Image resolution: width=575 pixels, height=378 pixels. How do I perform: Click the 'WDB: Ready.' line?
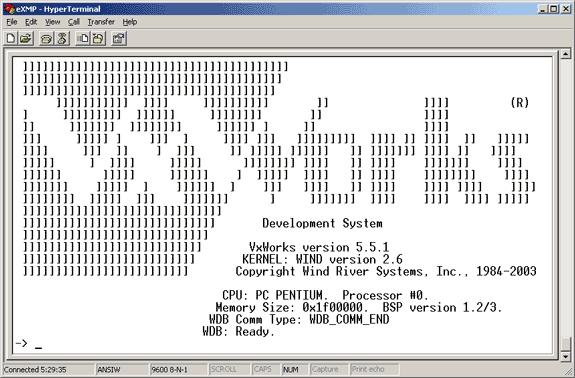[238, 331]
